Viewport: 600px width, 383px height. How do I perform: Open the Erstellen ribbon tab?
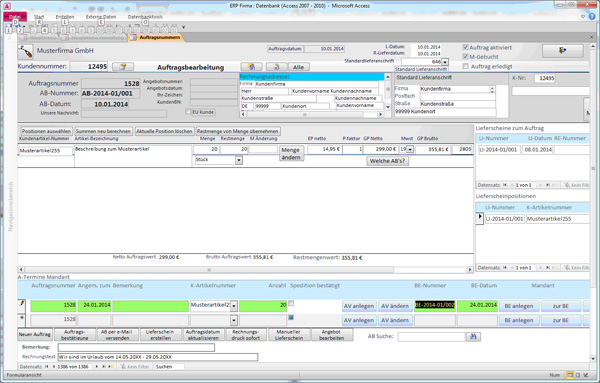click(65, 17)
